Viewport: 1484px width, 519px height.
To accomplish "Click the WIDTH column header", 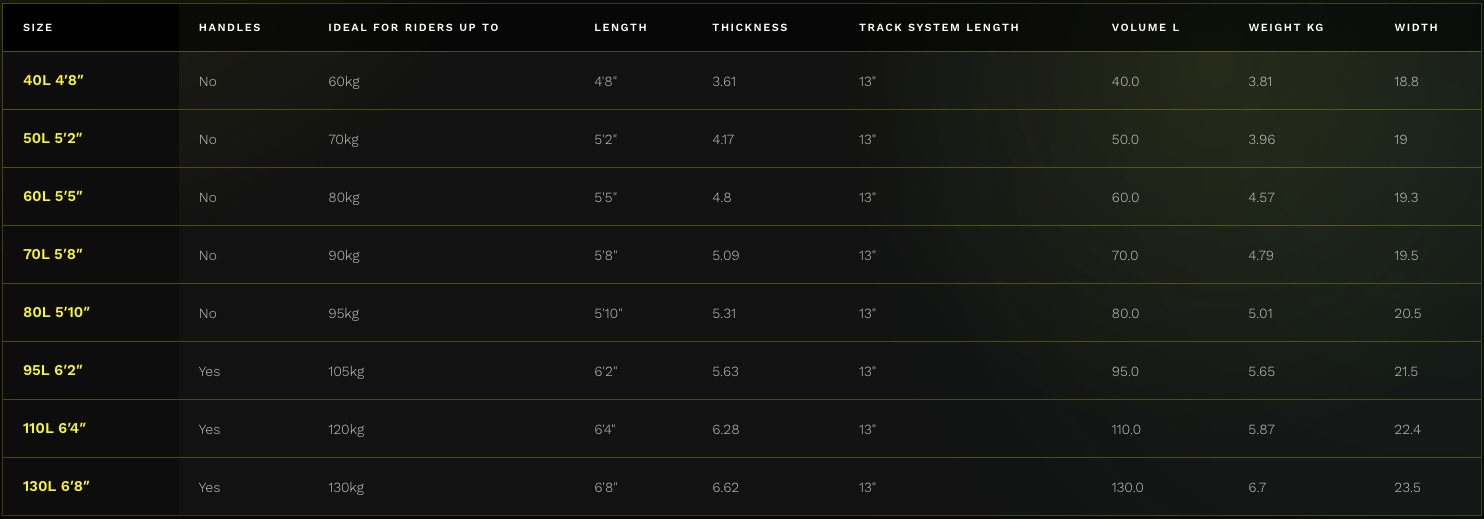I will click(1416, 28).
